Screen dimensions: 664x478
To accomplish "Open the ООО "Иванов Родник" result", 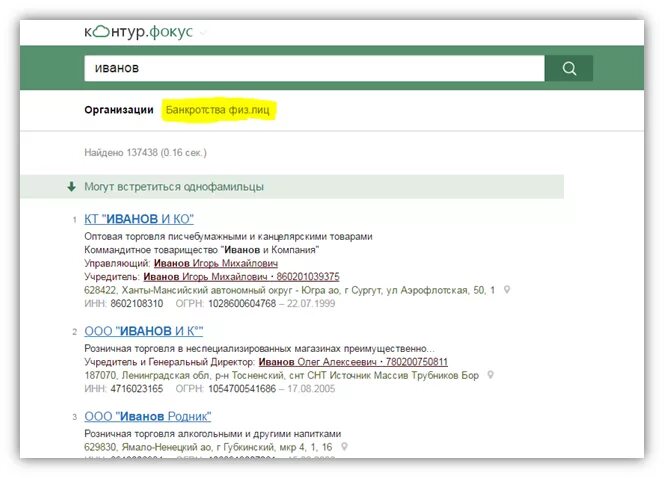I will [147, 416].
